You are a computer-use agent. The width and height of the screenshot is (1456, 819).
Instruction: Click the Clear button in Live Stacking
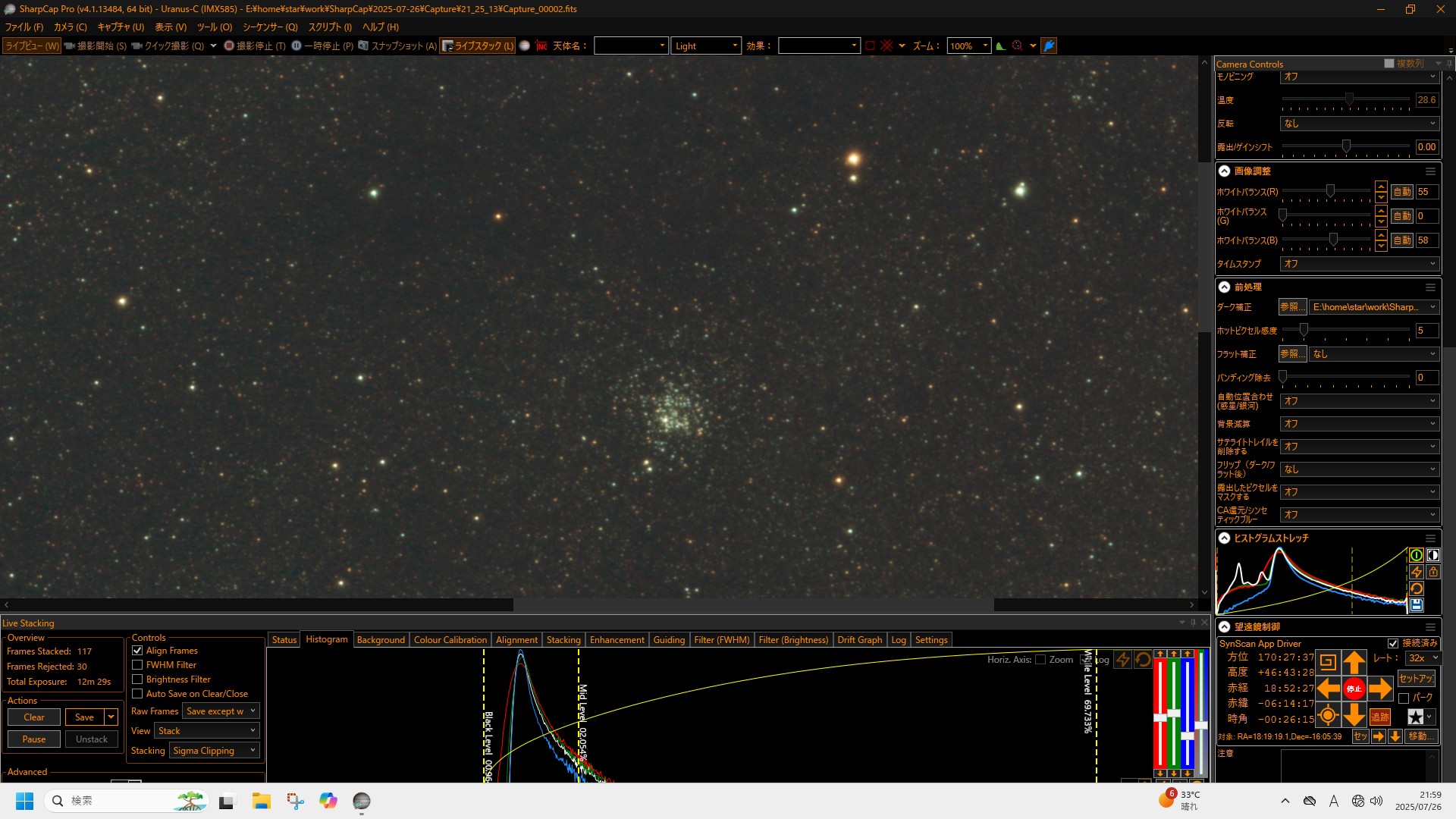pos(34,717)
